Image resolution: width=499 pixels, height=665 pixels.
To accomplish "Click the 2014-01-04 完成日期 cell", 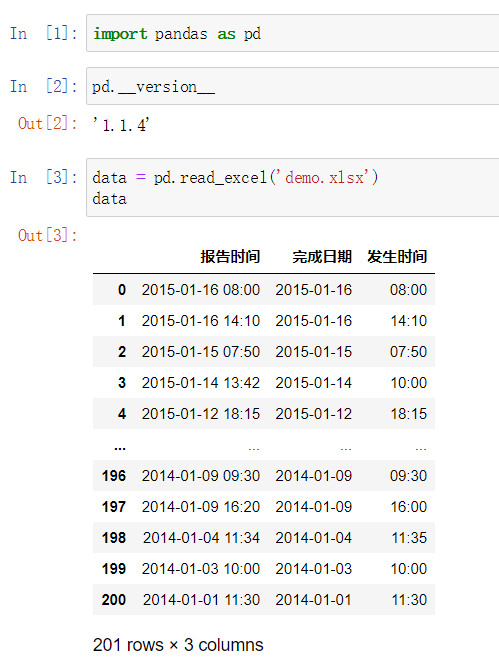I will tap(314, 538).
